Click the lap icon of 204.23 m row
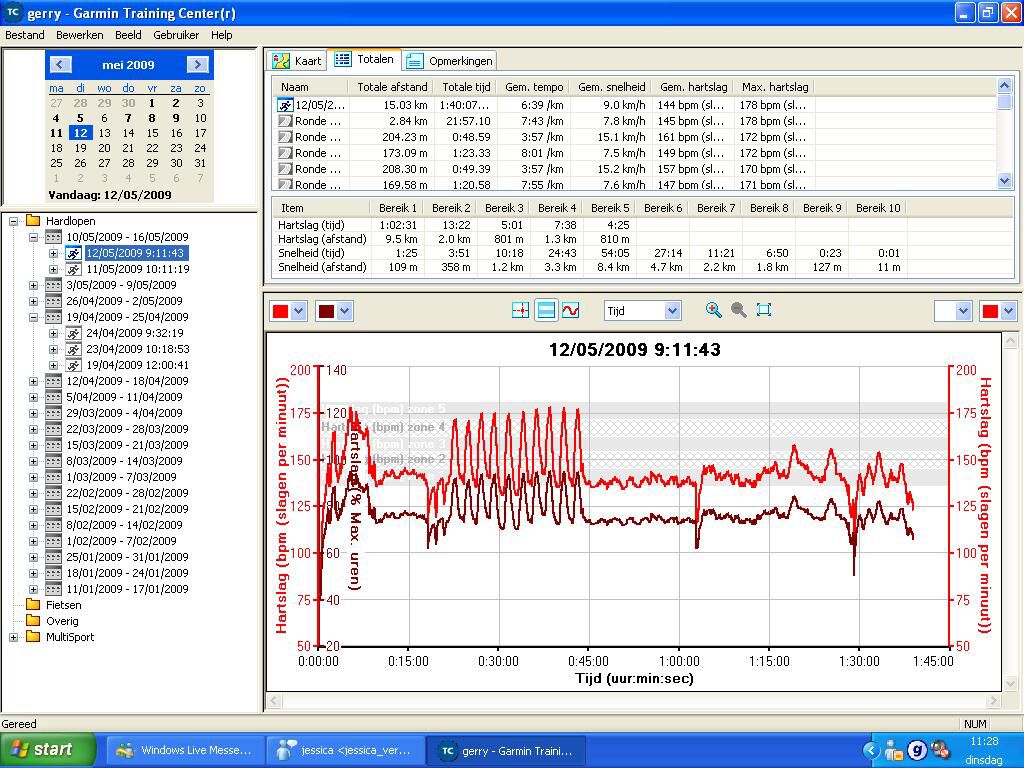 point(285,137)
